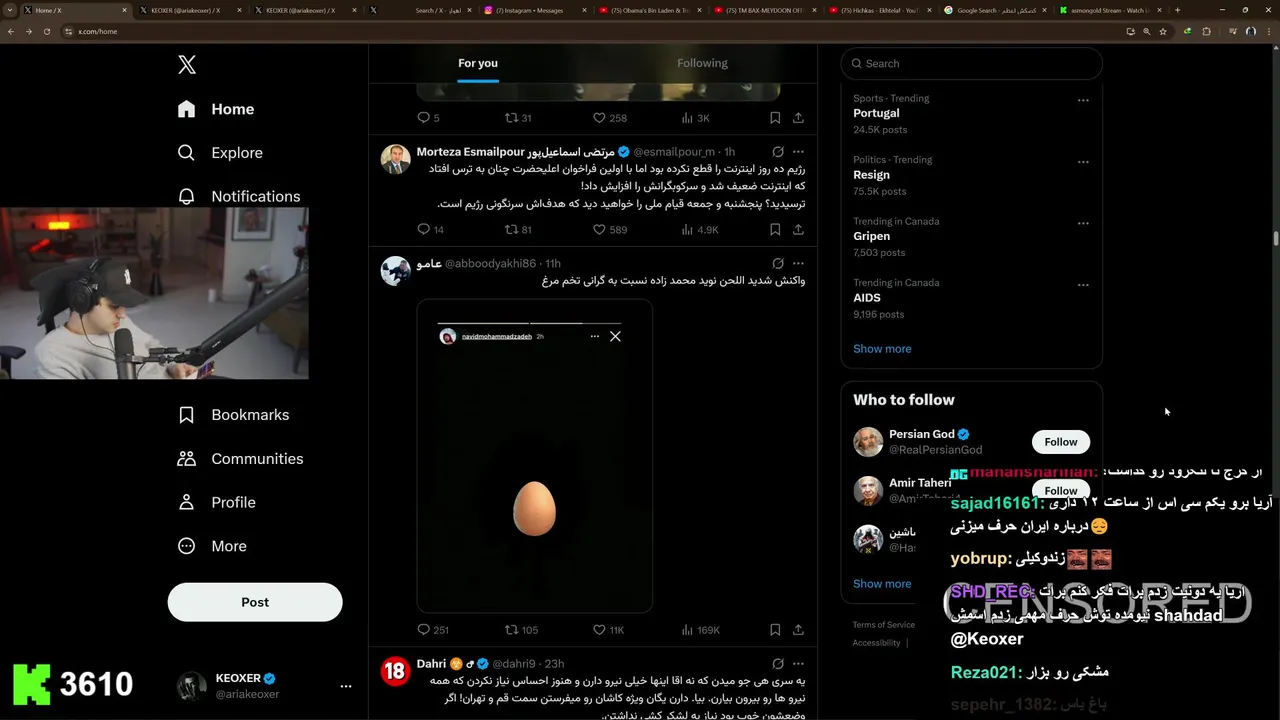Open a new browser tab
1280x720 pixels.
[x=1177, y=10]
